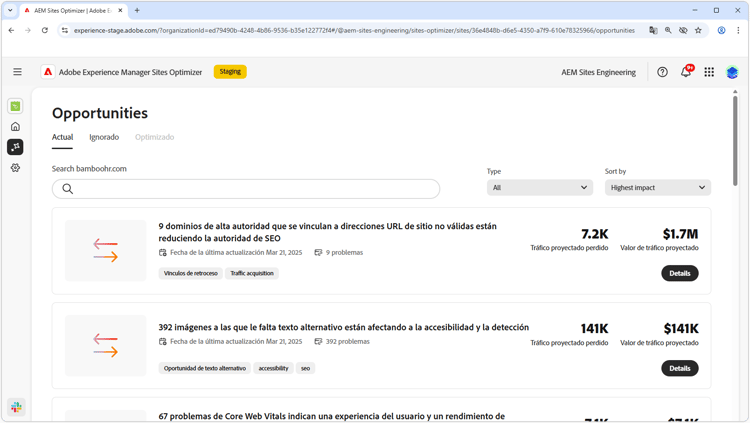Go forward in browser history
Viewport: 750px width, 423px height.
point(28,30)
